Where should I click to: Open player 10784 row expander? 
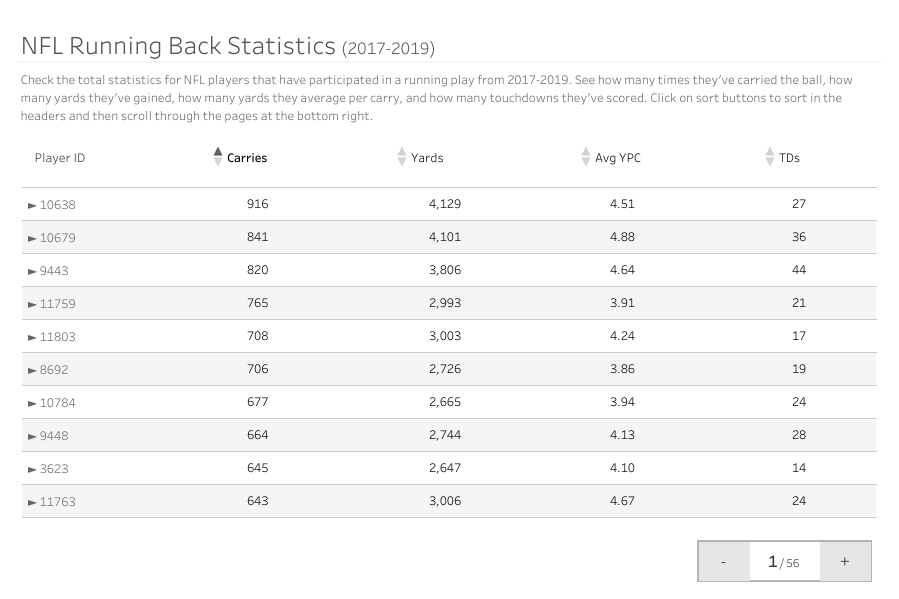coord(32,403)
